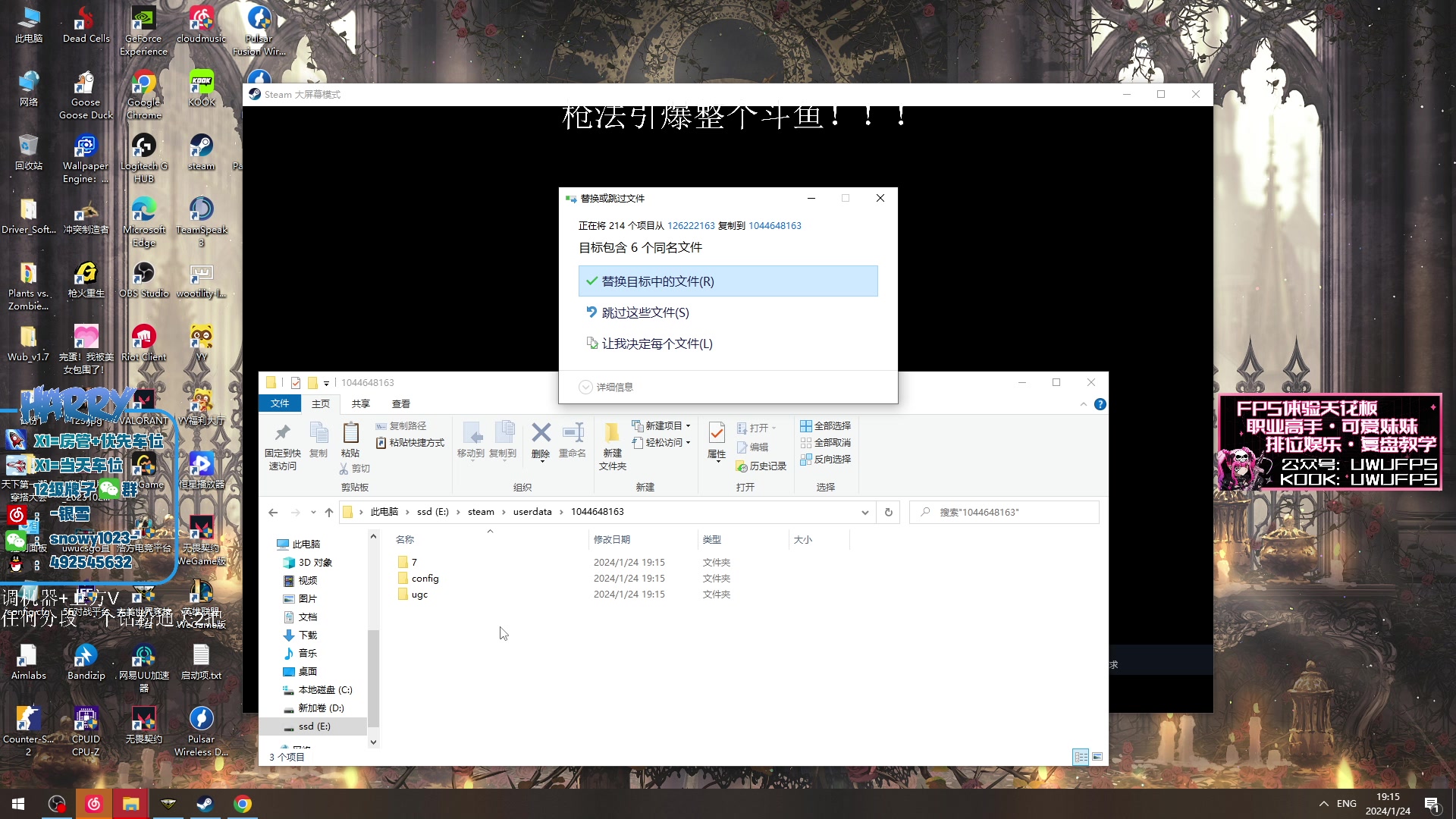Open the New item (新建项目) dropdown
Image resolution: width=1456 pixels, height=819 pixels.
pyautogui.click(x=661, y=426)
